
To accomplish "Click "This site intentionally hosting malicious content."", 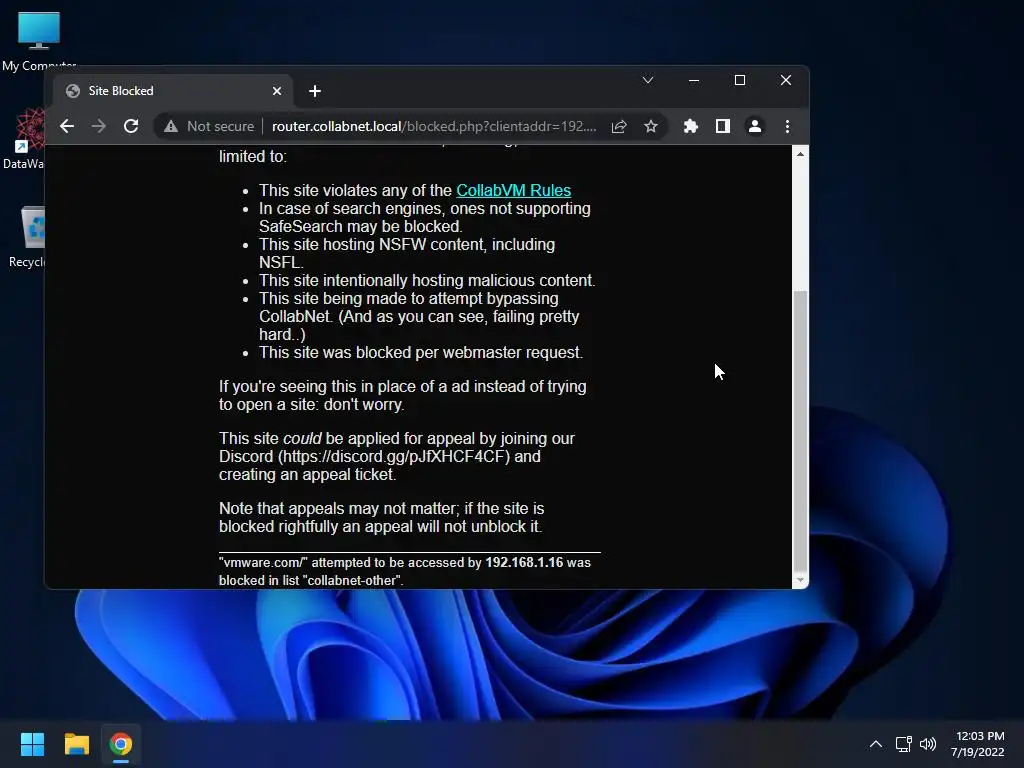I will pos(427,281).
